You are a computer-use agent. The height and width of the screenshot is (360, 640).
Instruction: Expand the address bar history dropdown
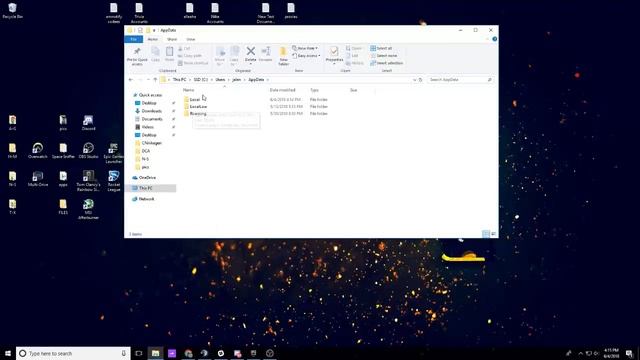414,80
